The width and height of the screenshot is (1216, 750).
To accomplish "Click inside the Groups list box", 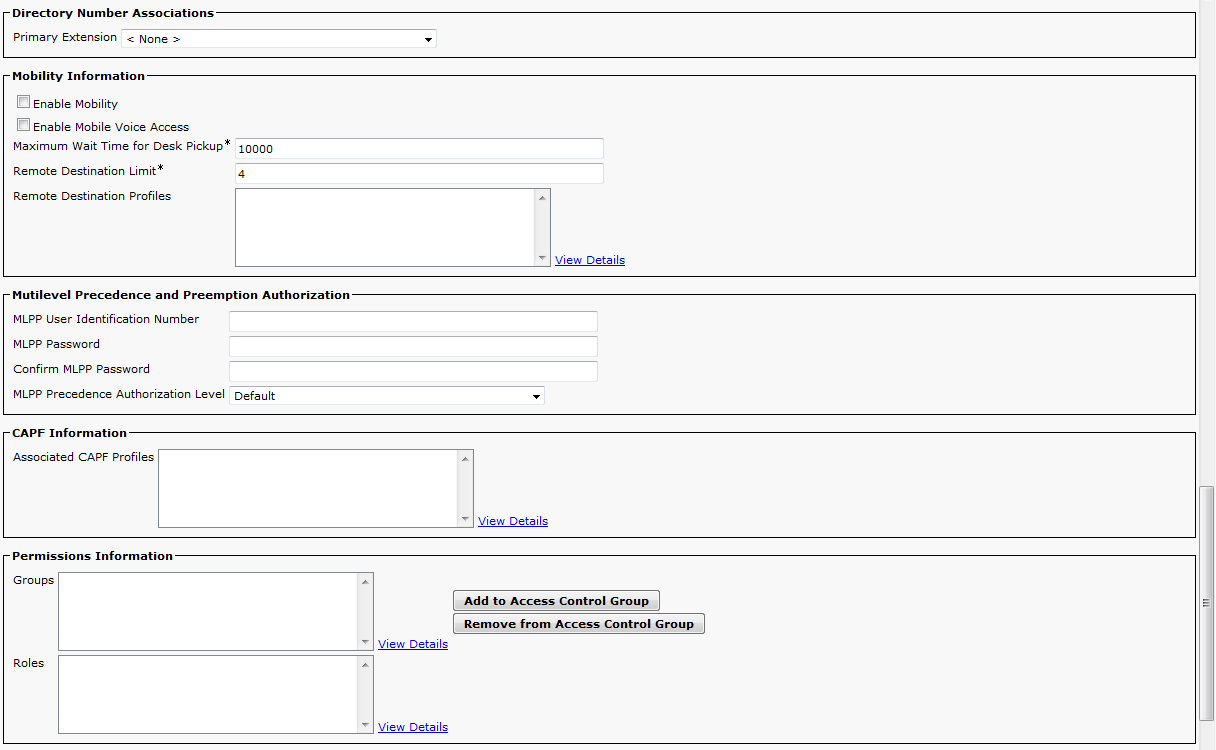I will click(208, 611).
